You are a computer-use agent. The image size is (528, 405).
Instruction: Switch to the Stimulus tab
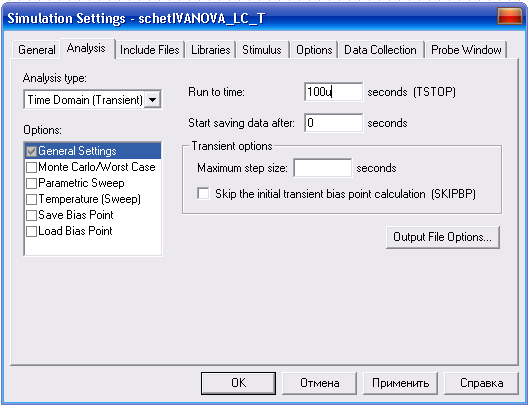(x=262, y=50)
